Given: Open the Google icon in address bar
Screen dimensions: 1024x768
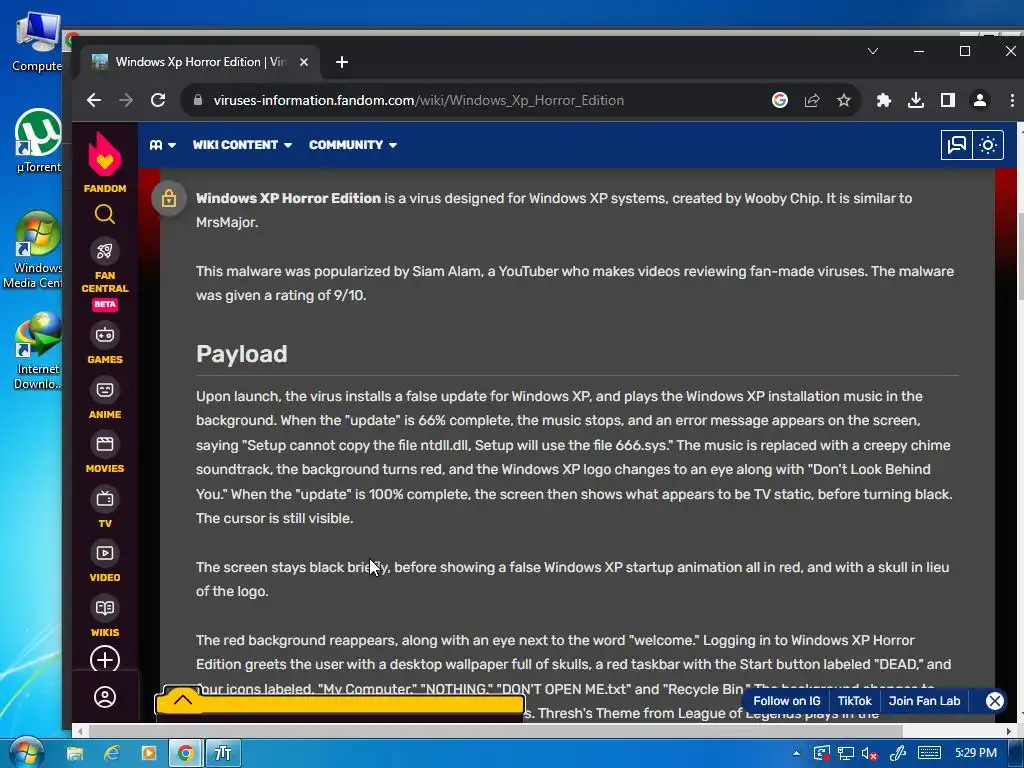Looking at the screenshot, I should 780,100.
